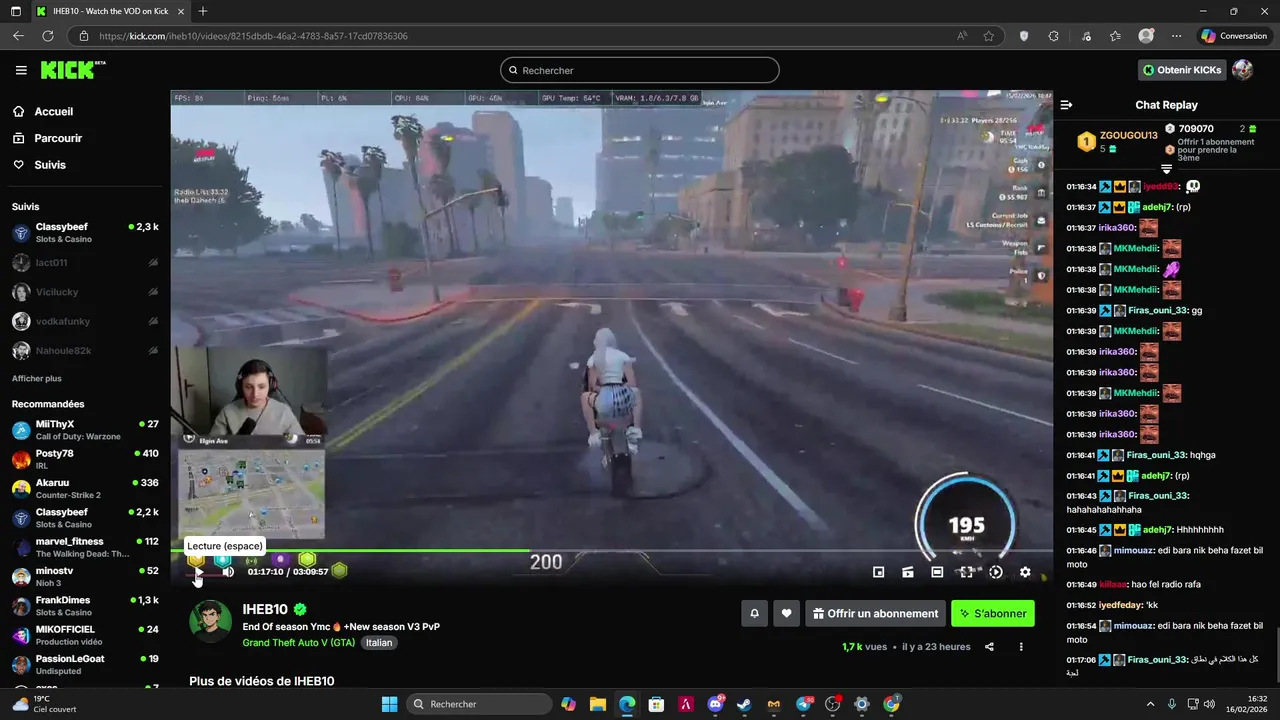
Task: Click the green S'abonner button
Action: (x=992, y=613)
